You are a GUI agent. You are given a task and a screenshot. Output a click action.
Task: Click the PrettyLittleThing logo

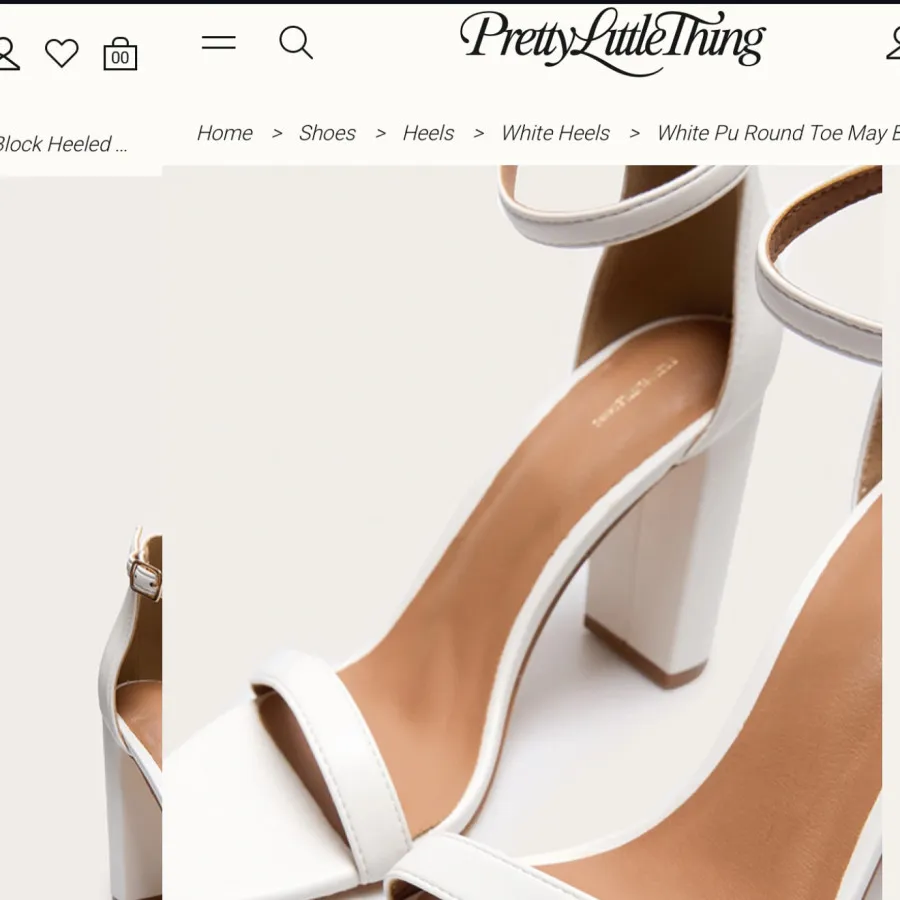pos(612,41)
